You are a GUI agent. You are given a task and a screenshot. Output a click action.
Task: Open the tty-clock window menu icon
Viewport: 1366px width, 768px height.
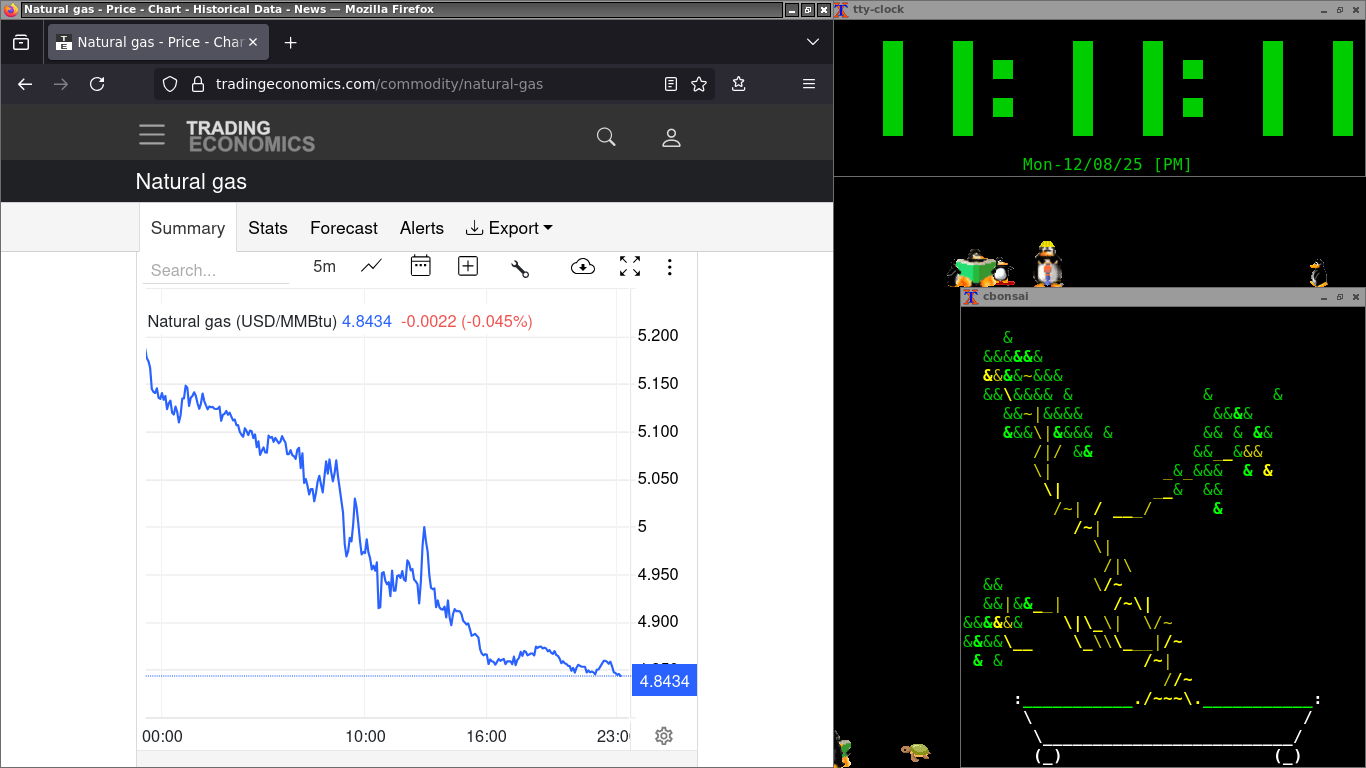pyautogui.click(x=842, y=9)
